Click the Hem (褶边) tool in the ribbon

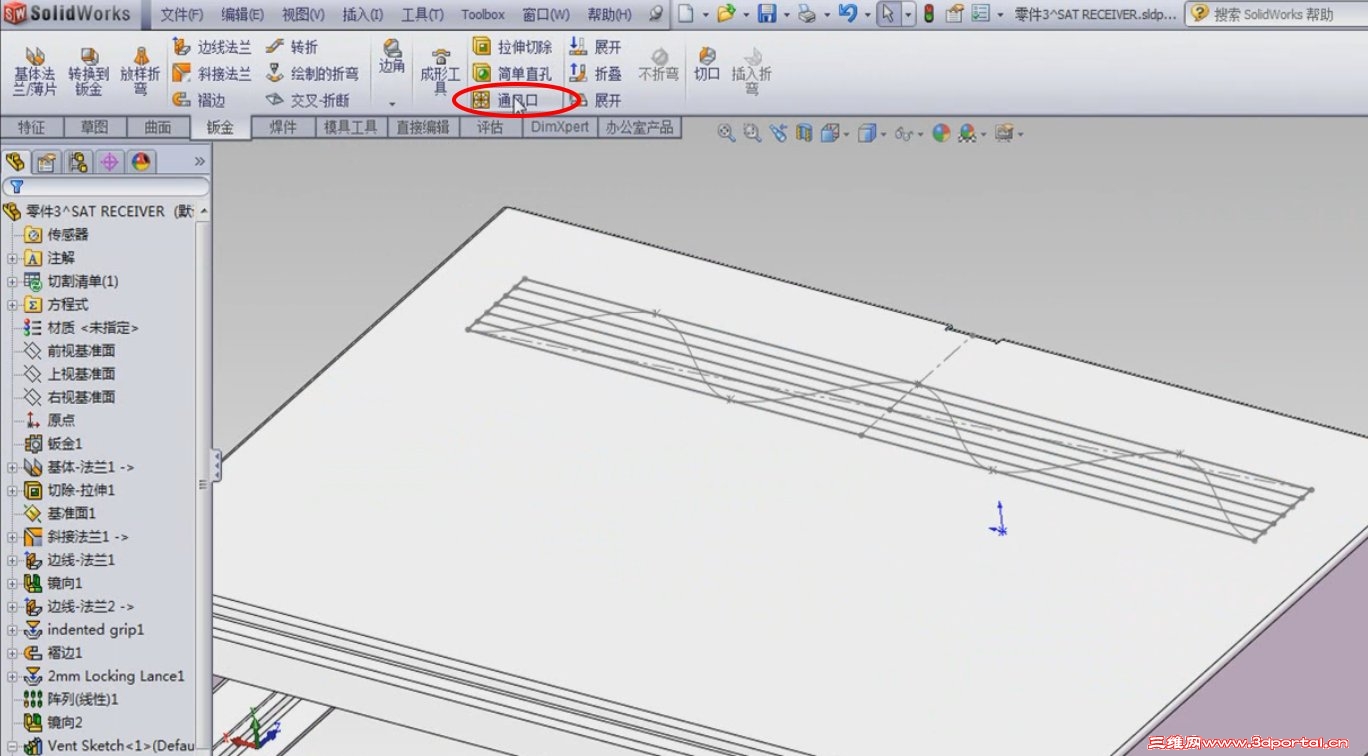pos(199,100)
